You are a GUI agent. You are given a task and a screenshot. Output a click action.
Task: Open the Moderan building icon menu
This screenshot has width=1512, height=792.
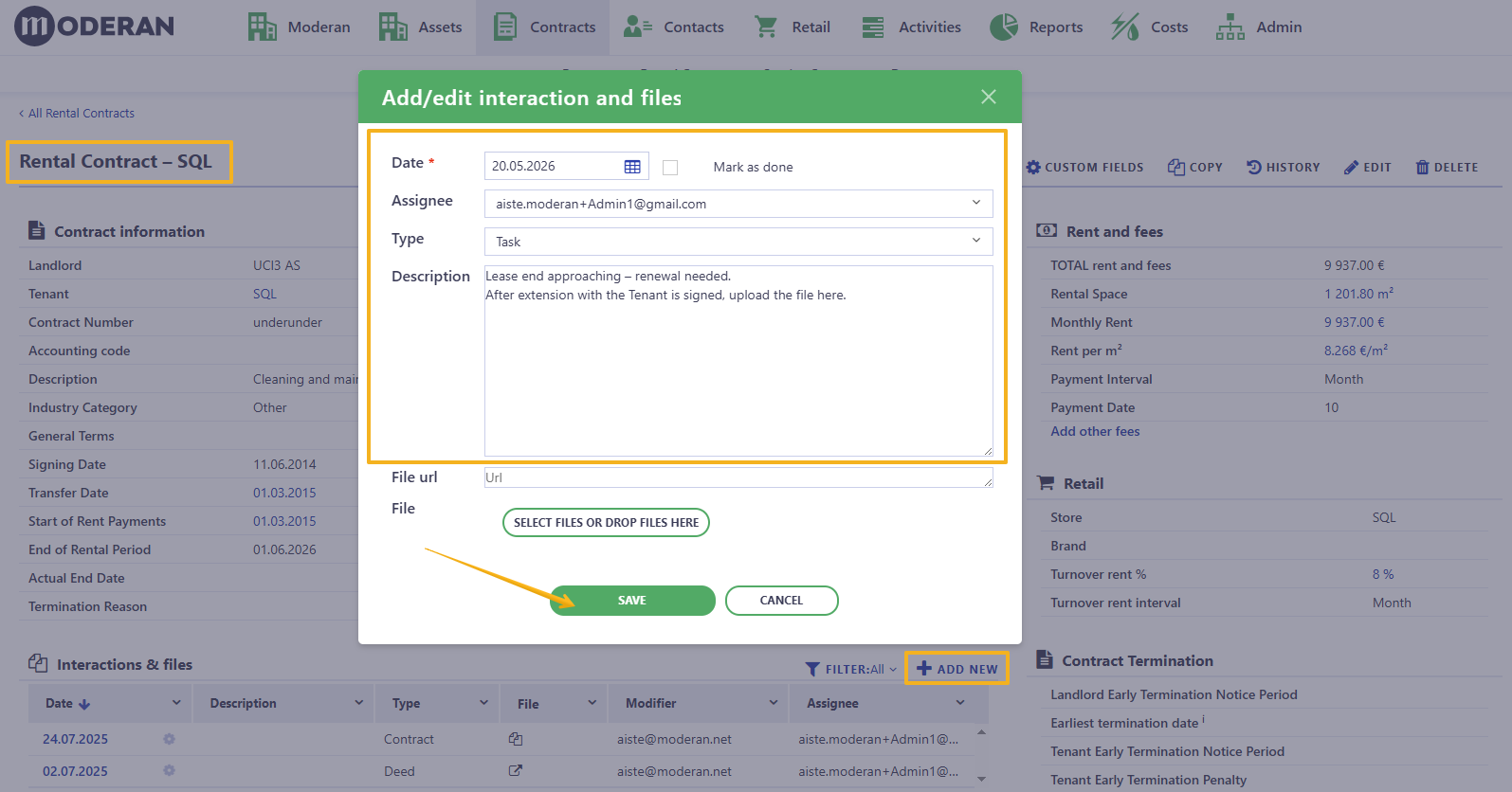(263, 27)
